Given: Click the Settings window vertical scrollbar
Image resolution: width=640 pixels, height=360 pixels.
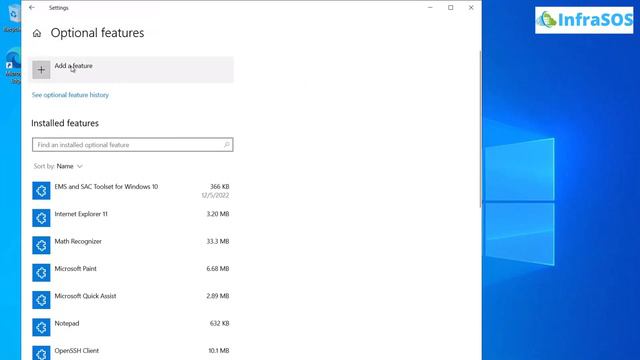Looking at the screenshot, I should 480,129.
